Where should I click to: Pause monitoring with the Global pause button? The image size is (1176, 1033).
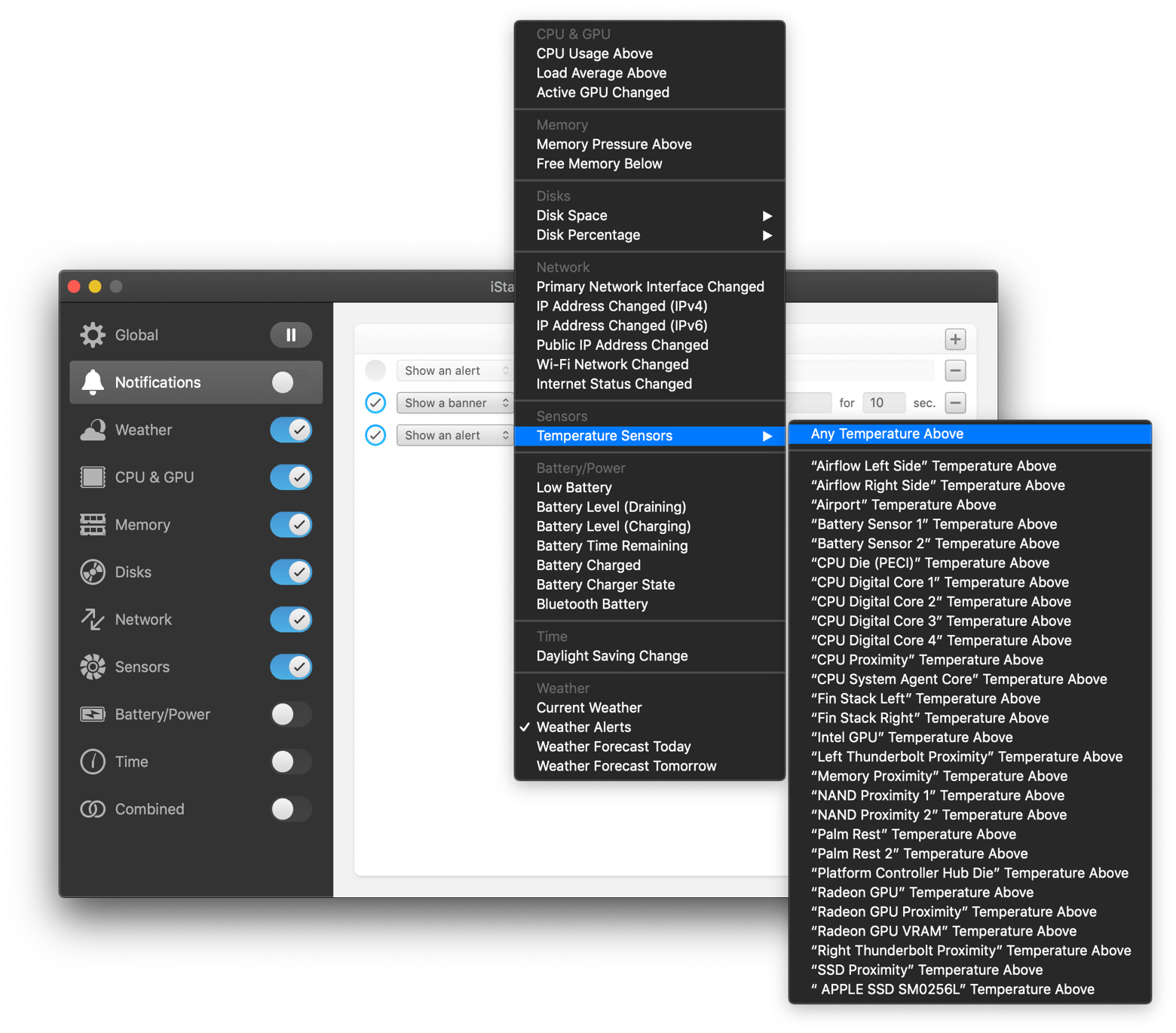click(x=291, y=335)
